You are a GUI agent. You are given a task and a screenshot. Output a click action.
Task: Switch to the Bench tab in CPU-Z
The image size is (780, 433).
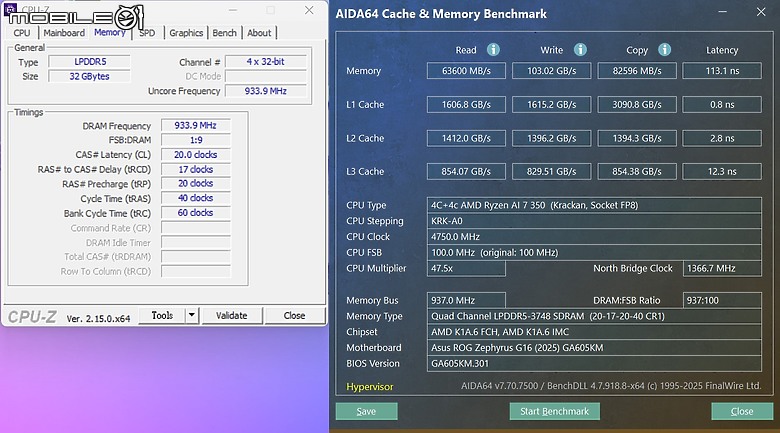[224, 33]
